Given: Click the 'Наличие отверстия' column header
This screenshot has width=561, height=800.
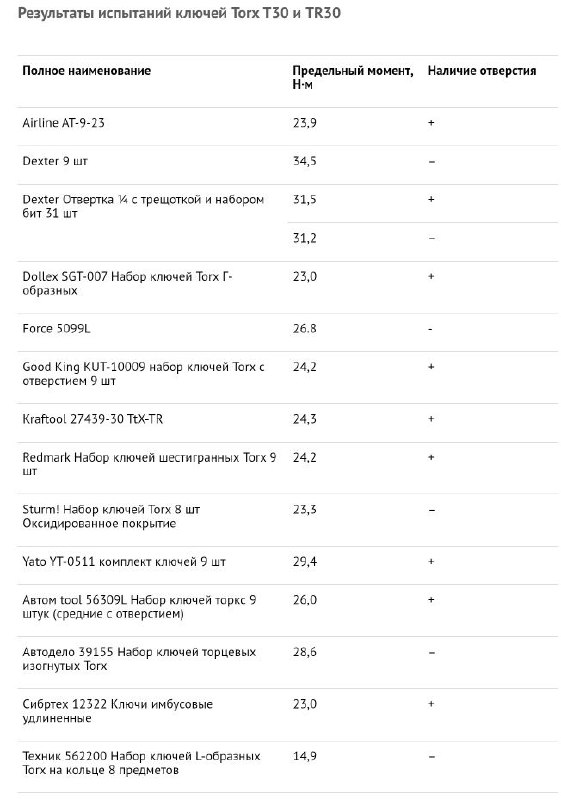Looking at the screenshot, I should pos(482,71).
